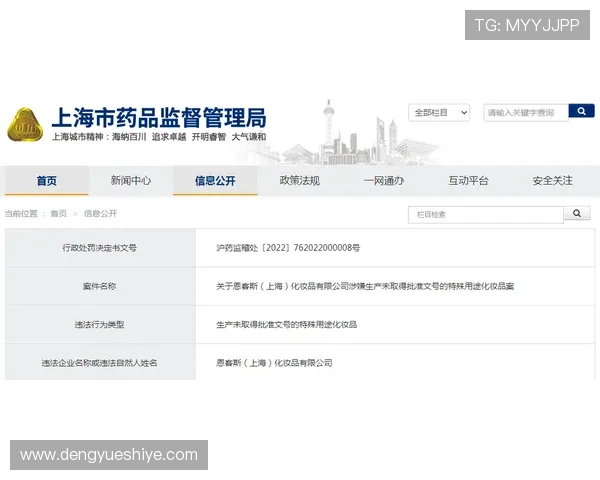Click the 栏目检索 search magnifier icon
600x480 pixels.
[x=577, y=213]
